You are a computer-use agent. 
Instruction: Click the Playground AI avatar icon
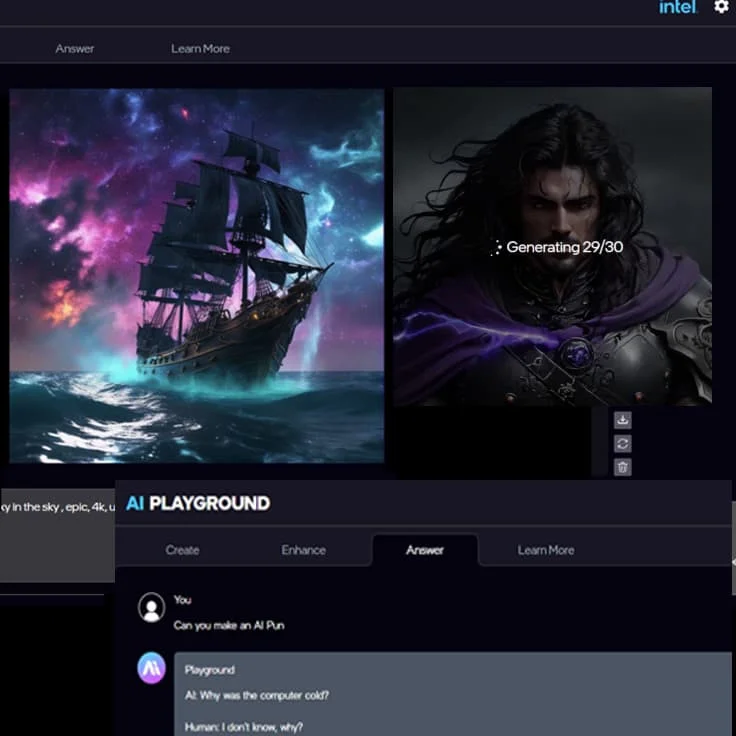click(x=151, y=669)
